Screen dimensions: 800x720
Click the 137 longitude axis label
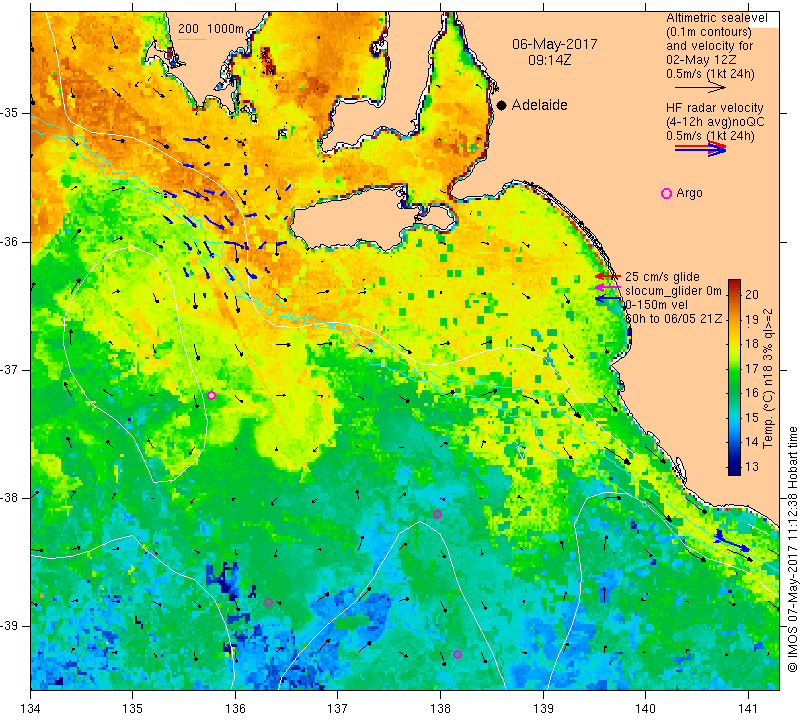point(337,708)
